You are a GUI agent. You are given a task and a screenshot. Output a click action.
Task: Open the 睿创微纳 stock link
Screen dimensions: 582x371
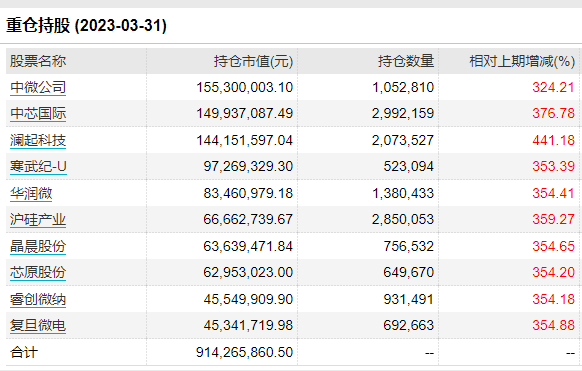point(38,299)
